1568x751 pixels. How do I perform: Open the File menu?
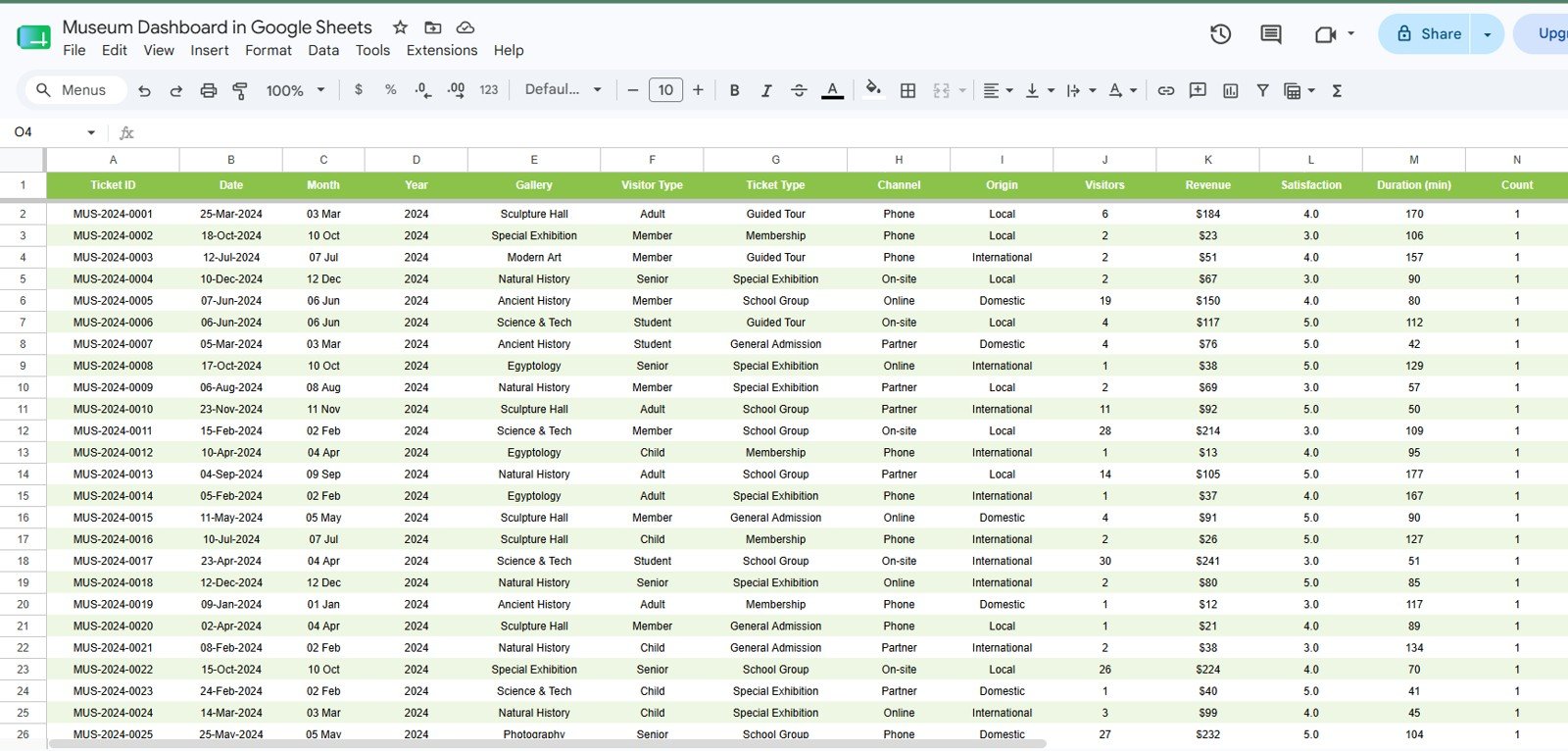click(74, 50)
